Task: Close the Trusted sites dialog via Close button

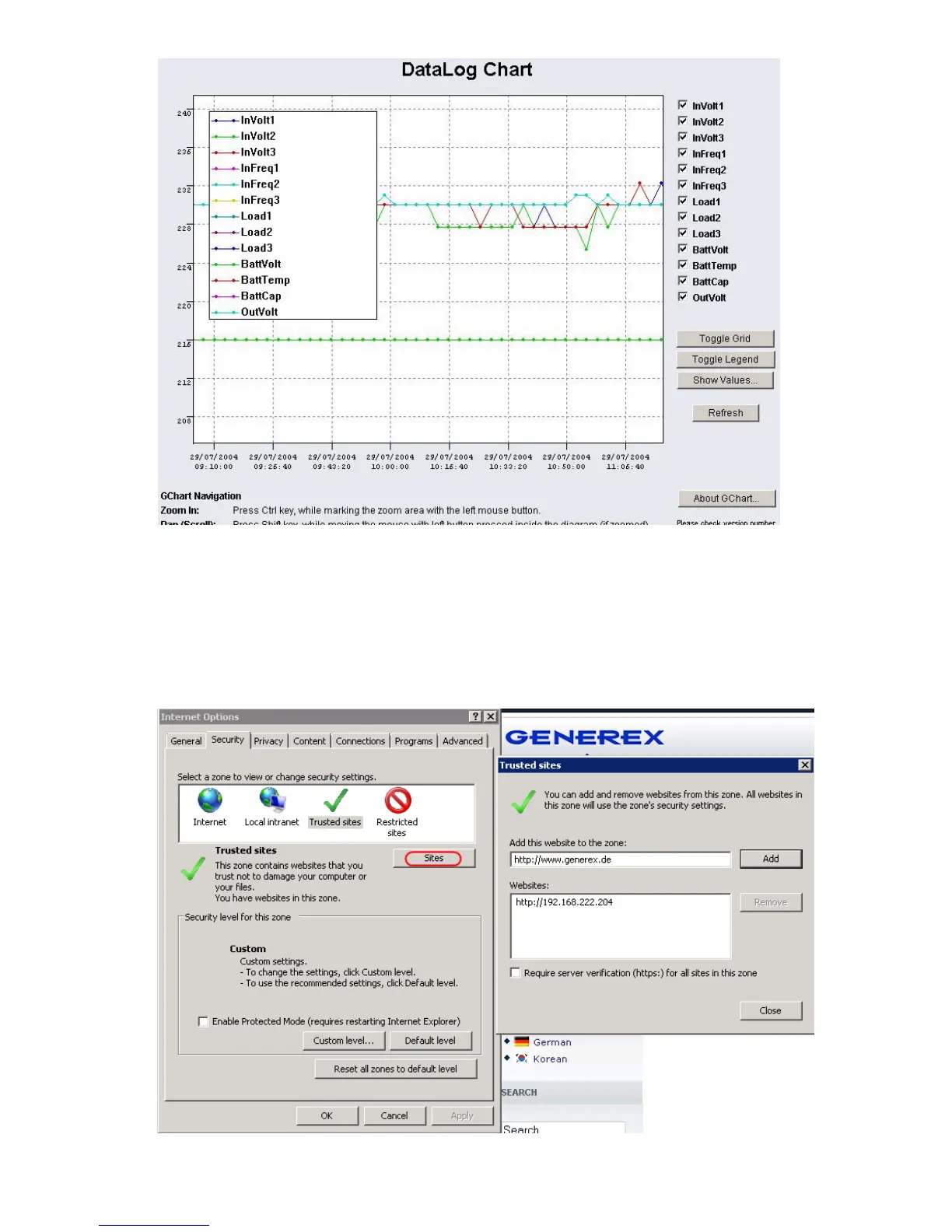Action: [x=771, y=1010]
